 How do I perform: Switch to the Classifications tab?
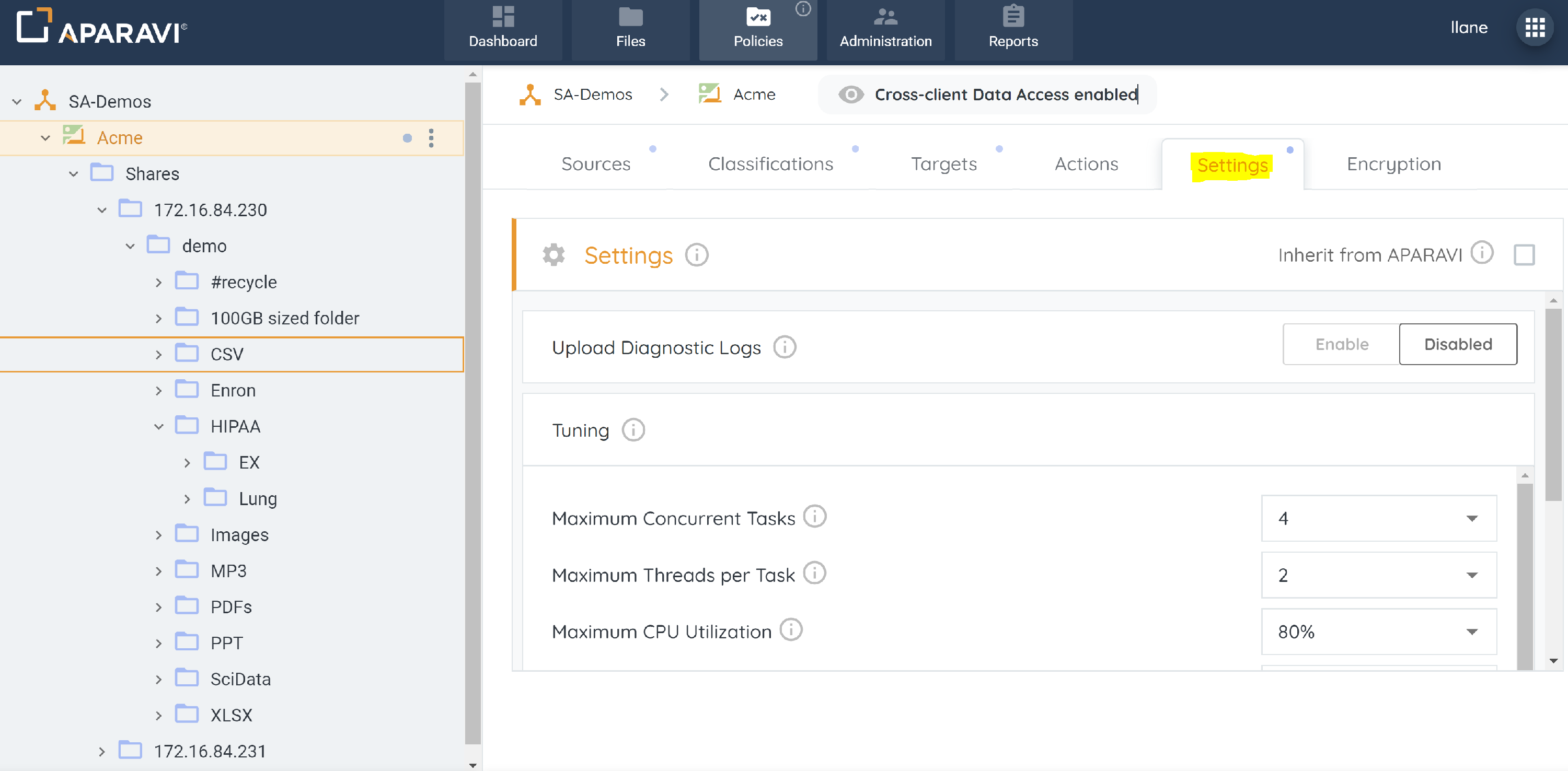coord(770,165)
